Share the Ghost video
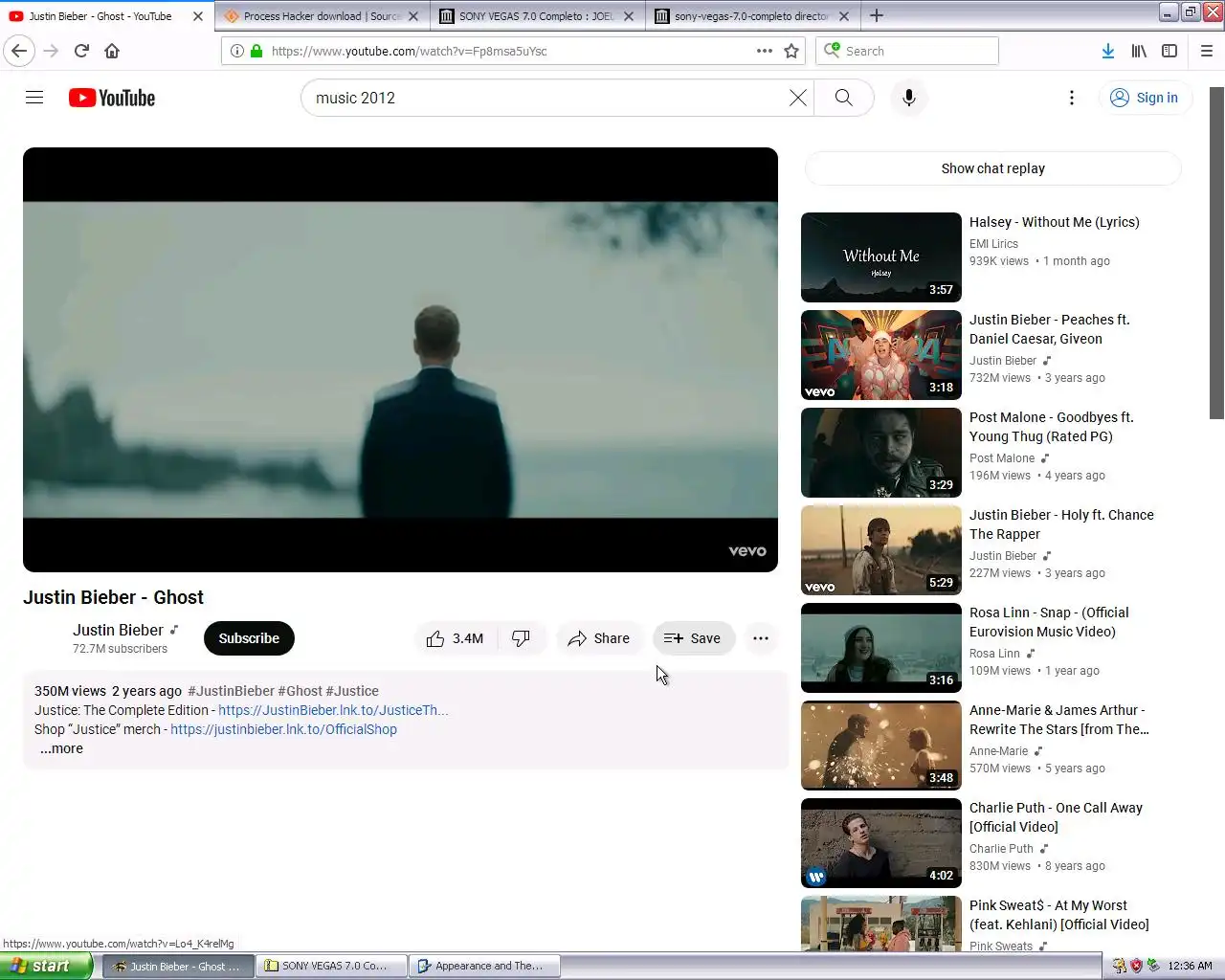Image resolution: width=1225 pixels, height=980 pixels. (598, 638)
